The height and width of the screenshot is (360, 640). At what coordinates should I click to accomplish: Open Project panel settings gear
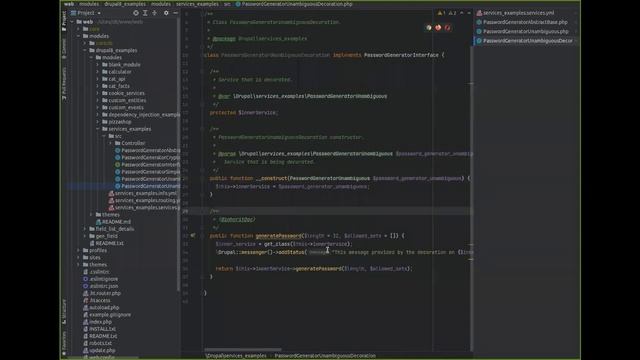(x=166, y=13)
